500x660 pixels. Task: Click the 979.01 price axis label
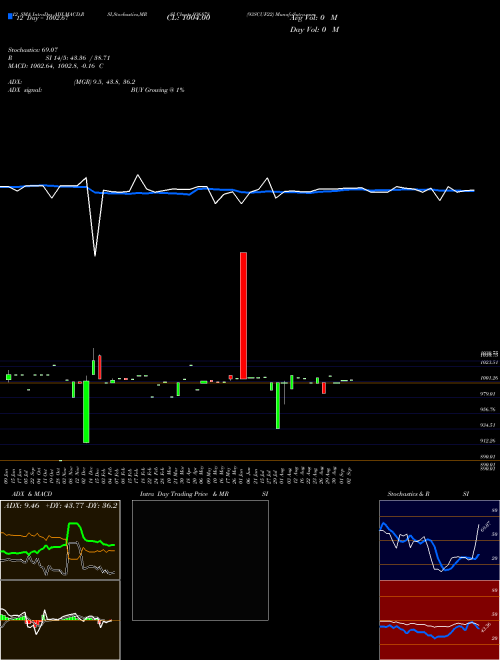tap(489, 394)
